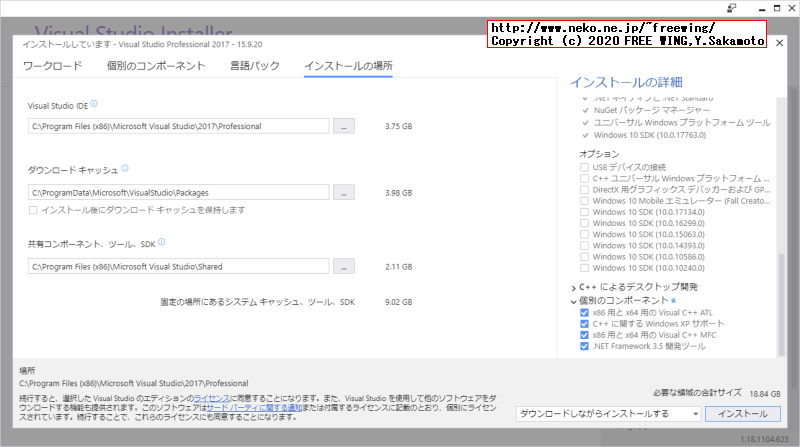Toggle keep download cache after install checkbox
Screen dimensions: 800x447
point(33,210)
